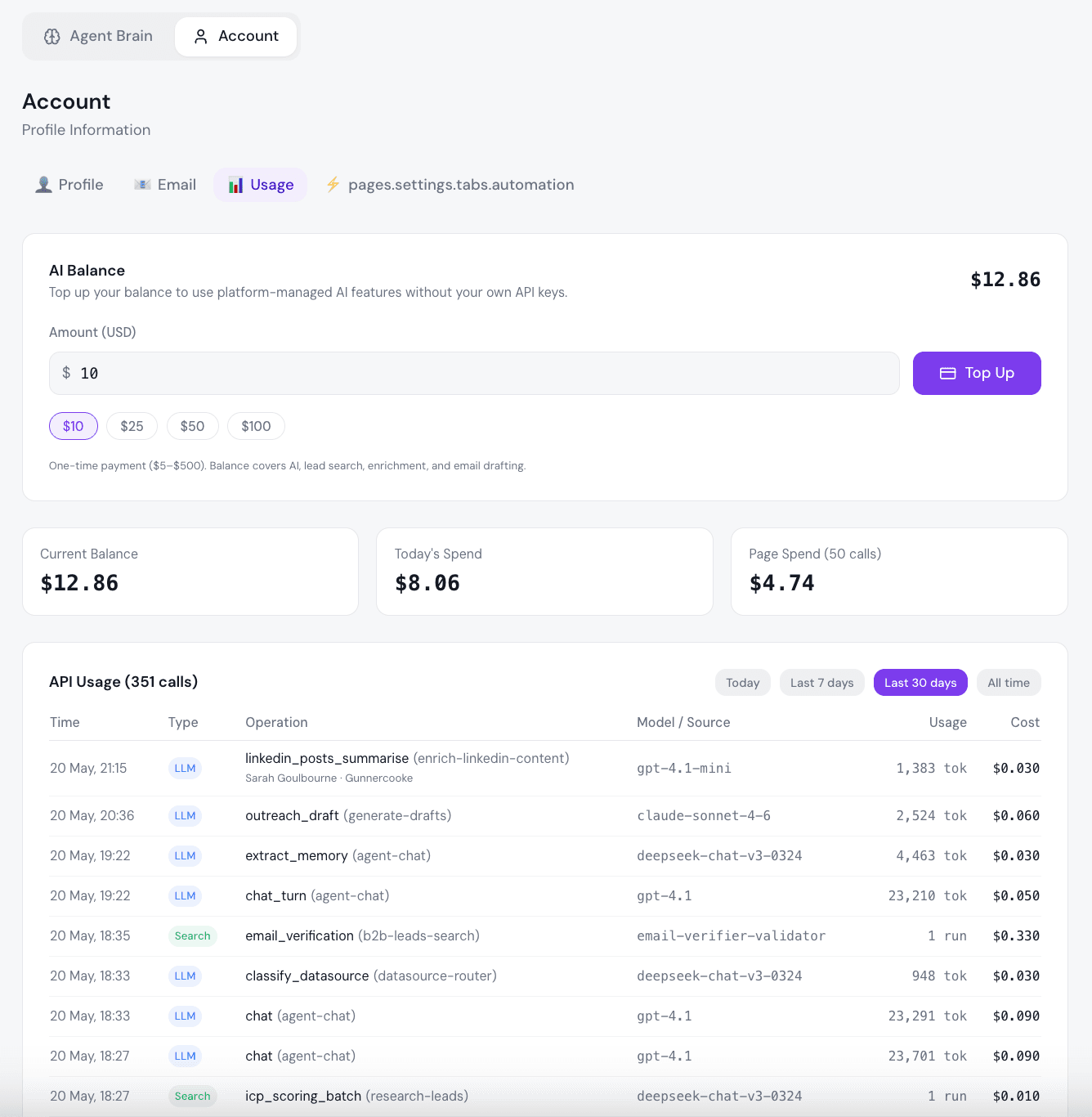
Task: Choose the $10 preset amount
Action: (74, 426)
